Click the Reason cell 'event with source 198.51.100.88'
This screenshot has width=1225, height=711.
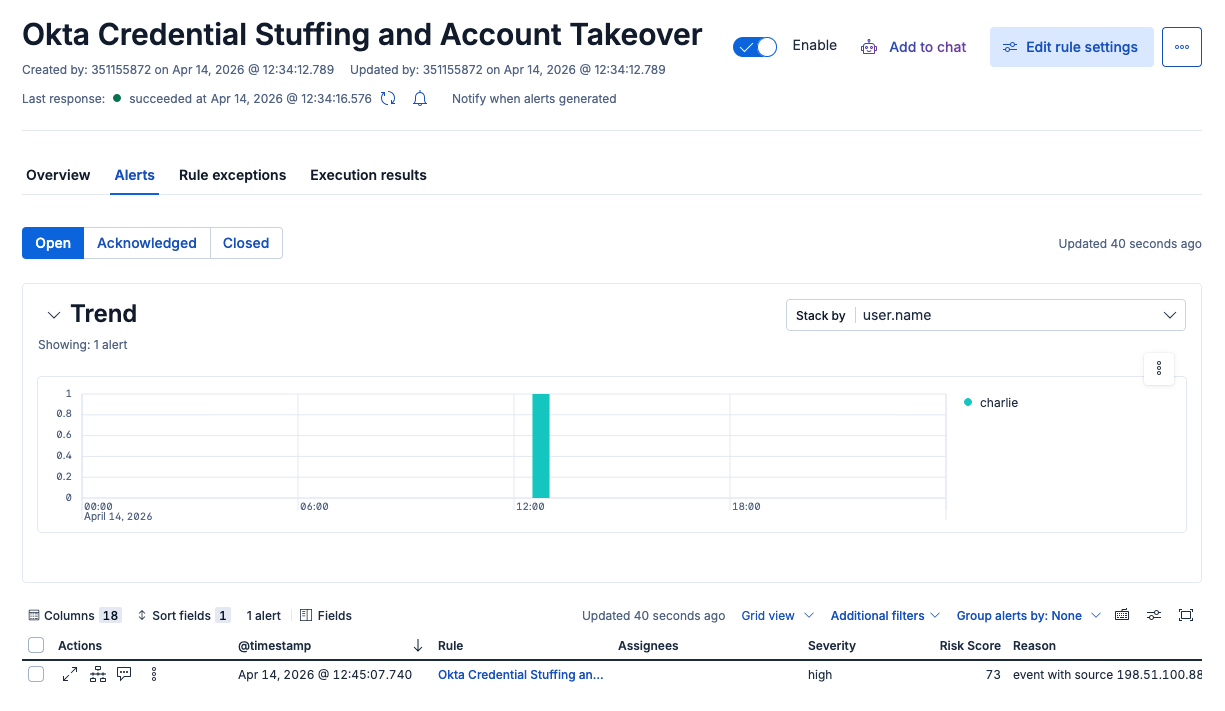[1107, 675]
